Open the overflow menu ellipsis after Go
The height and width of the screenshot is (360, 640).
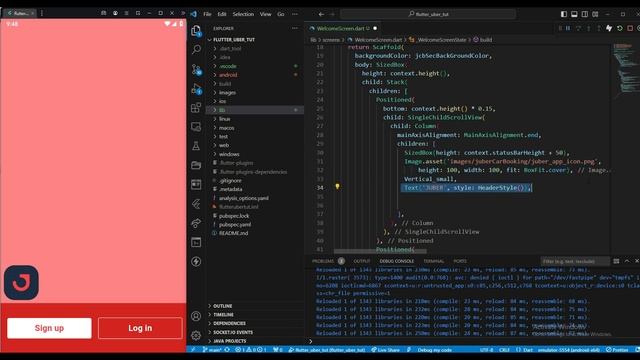coord(295,14)
